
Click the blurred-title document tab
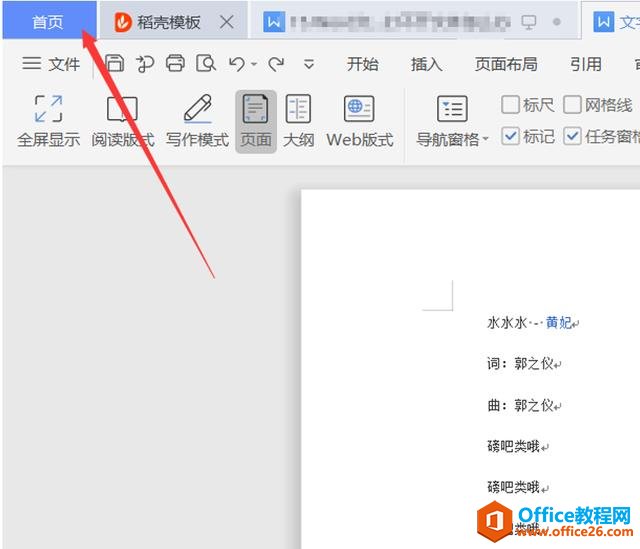(x=415, y=22)
